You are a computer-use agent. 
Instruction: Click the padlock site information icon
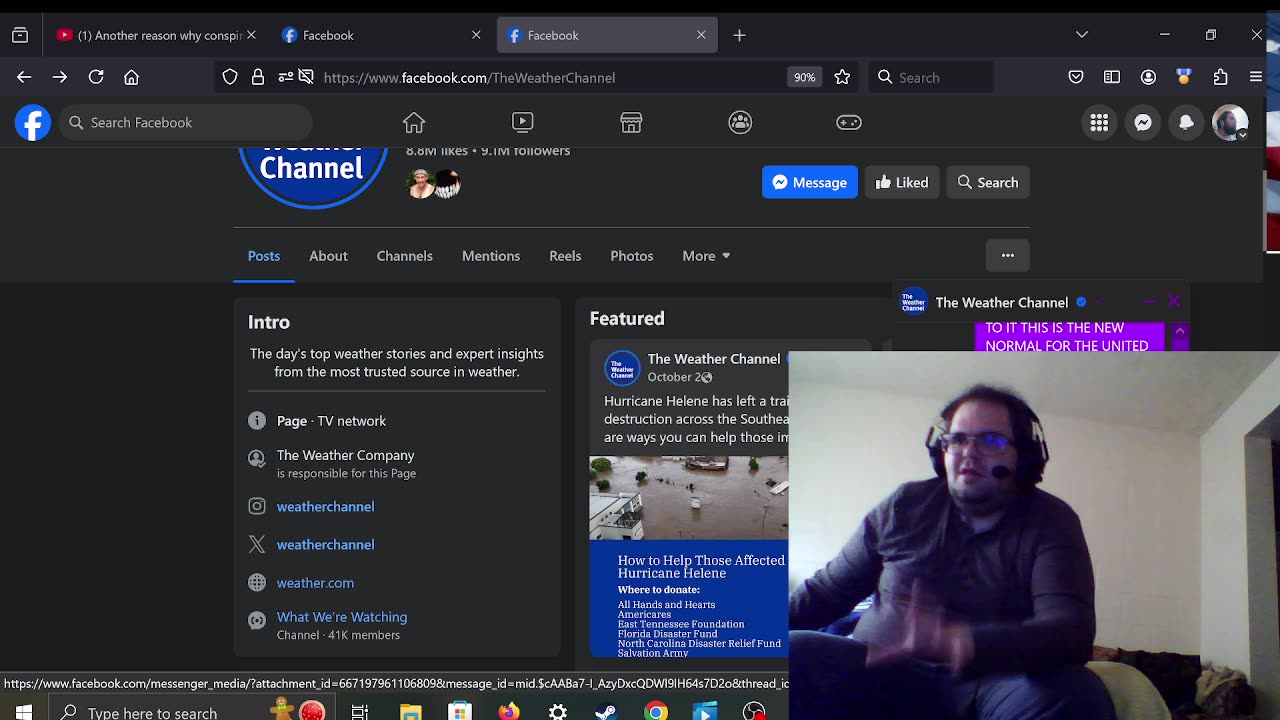tap(258, 77)
